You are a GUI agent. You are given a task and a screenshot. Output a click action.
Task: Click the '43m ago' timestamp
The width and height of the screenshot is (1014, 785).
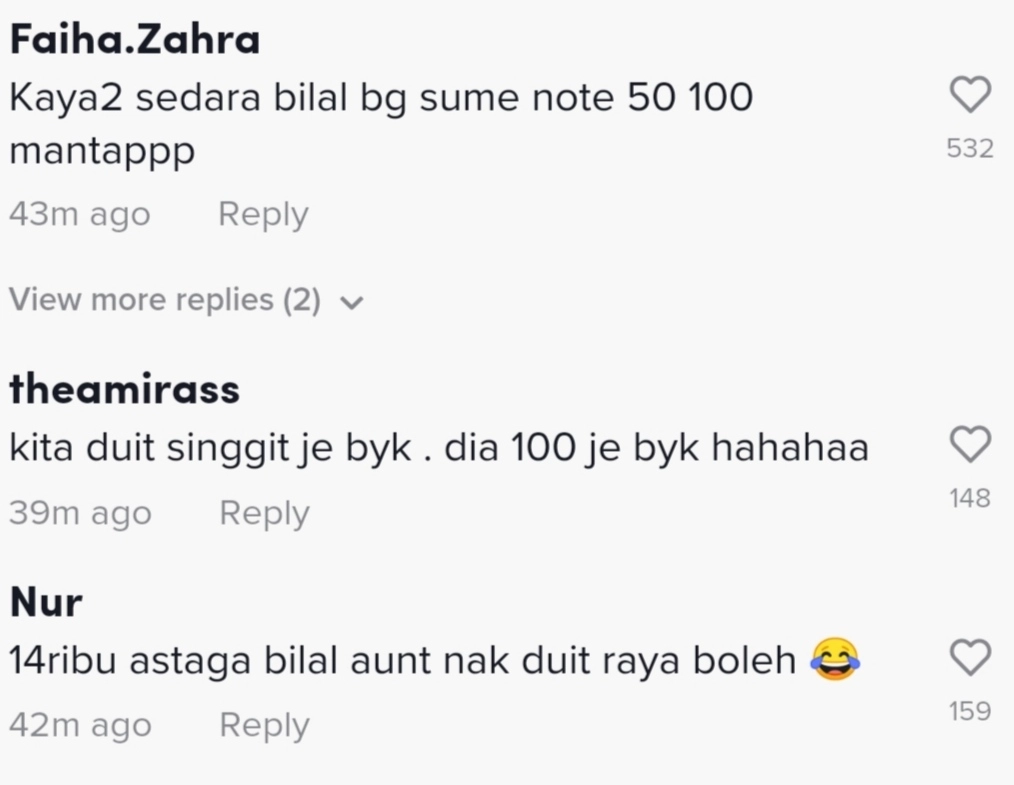pos(80,214)
